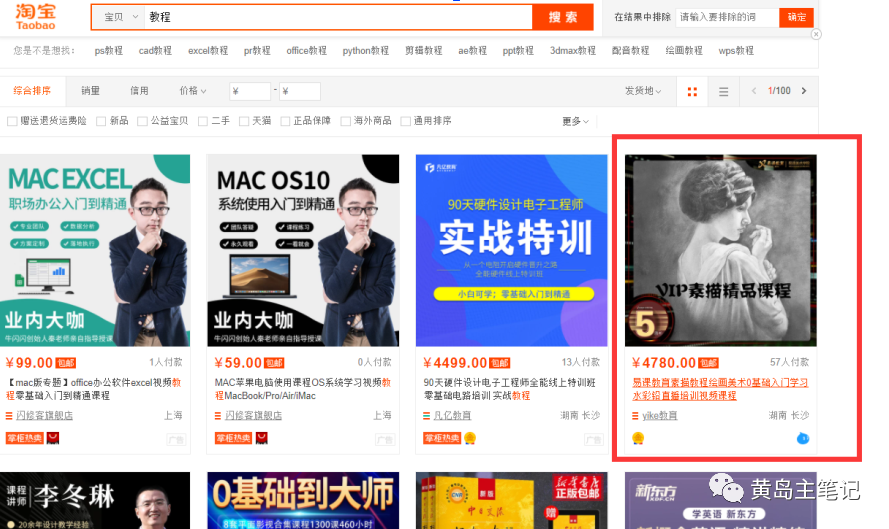889x529 pixels.
Task: Select the 综合排序 sorting tab
Action: (32, 91)
